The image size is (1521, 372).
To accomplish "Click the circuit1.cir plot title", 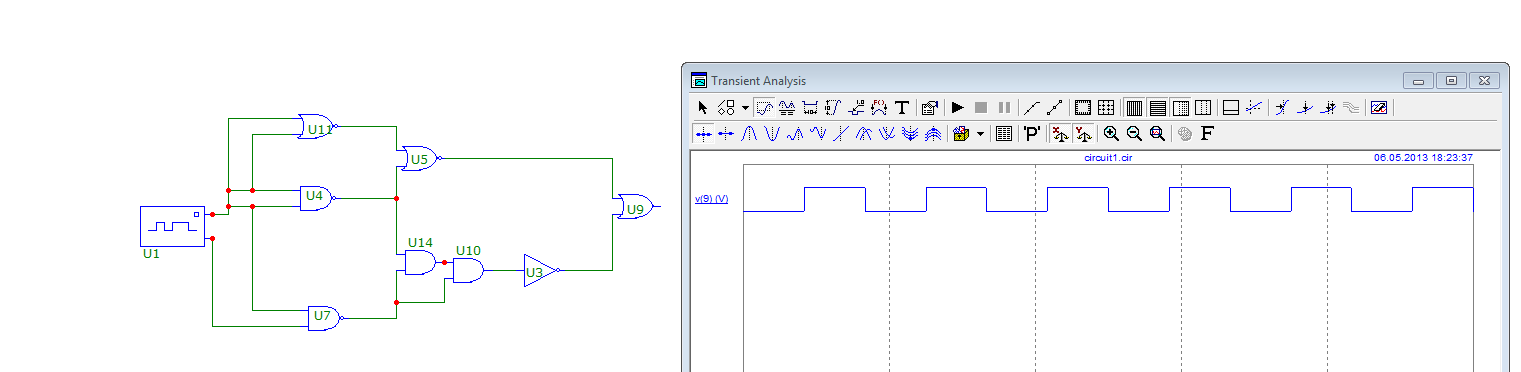I will 1107,157.
